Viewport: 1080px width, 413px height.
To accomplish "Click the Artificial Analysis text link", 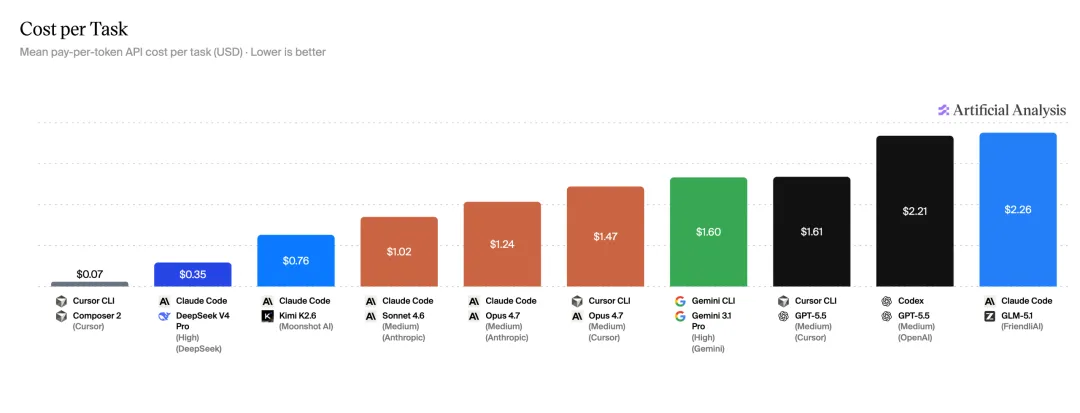I will [1010, 110].
